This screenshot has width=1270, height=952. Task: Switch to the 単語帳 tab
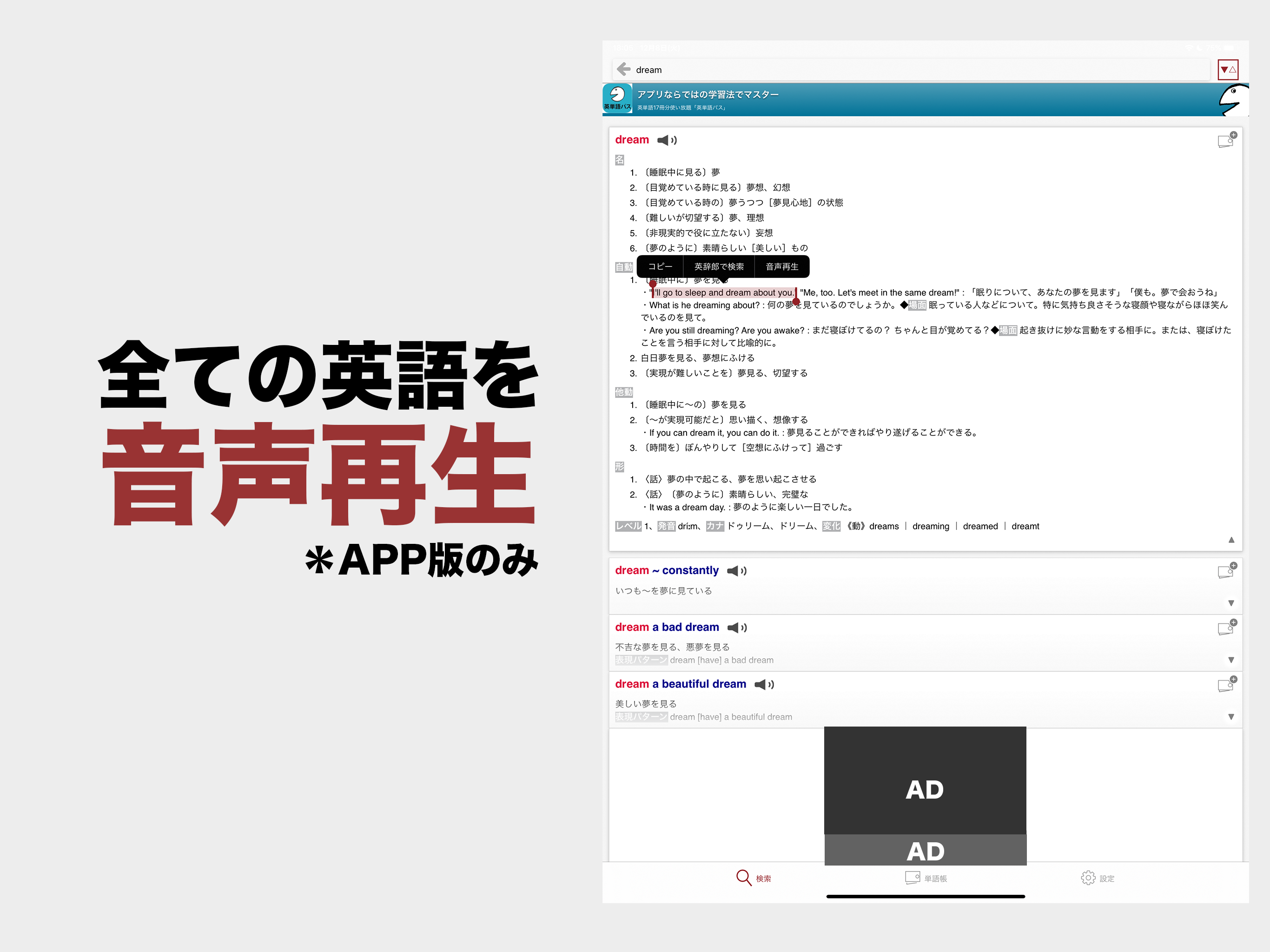924,877
